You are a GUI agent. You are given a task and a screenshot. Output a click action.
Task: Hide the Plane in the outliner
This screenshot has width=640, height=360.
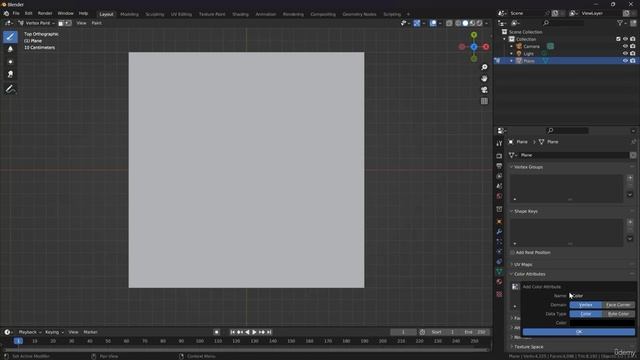point(625,61)
